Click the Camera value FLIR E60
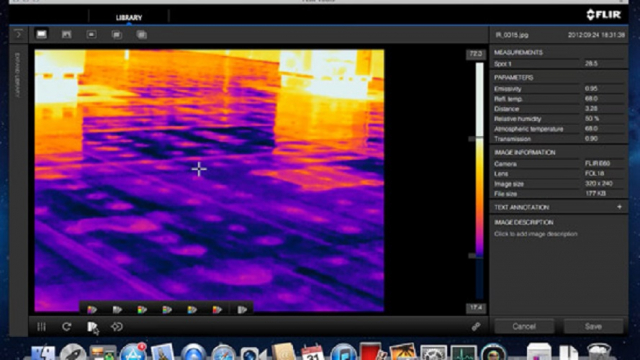 point(597,164)
